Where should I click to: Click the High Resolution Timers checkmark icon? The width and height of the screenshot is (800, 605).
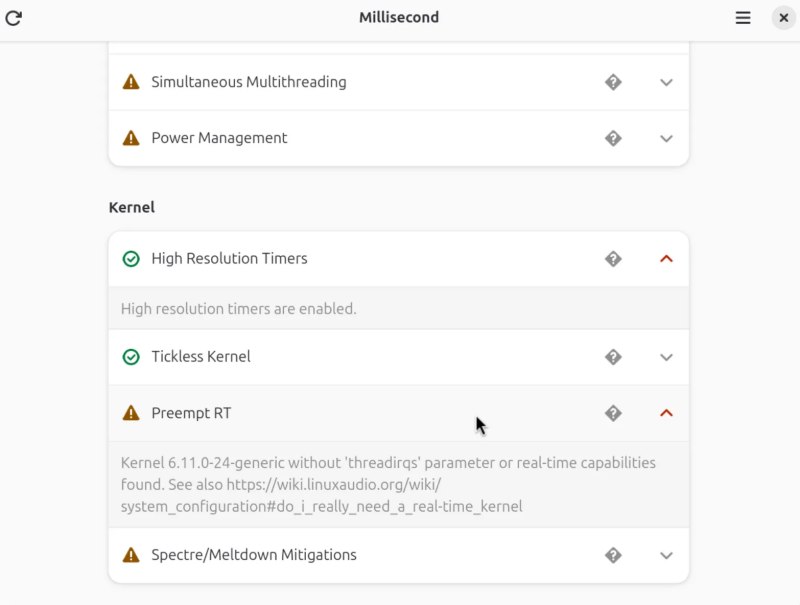[131, 258]
